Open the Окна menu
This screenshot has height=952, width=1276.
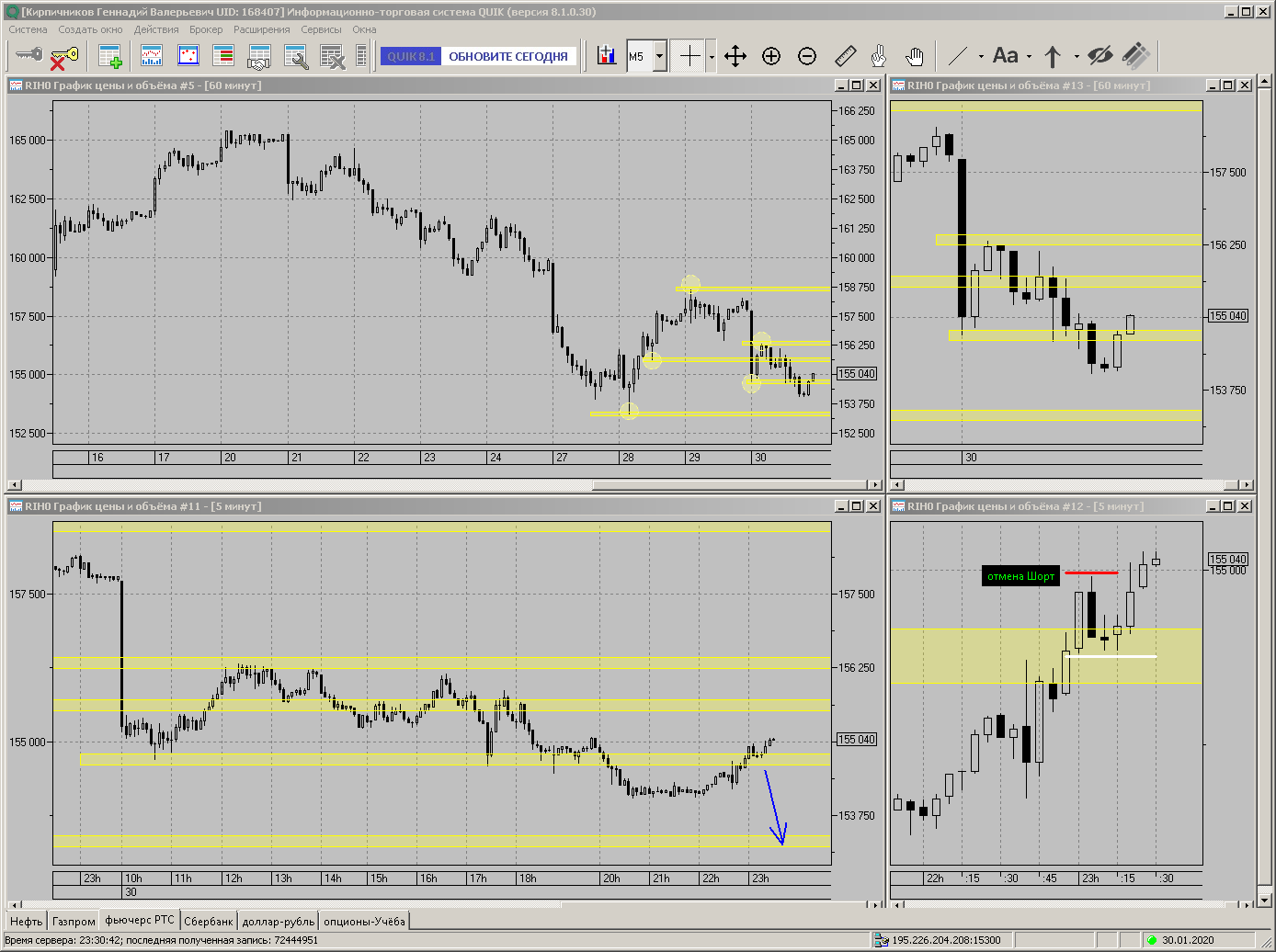(364, 29)
